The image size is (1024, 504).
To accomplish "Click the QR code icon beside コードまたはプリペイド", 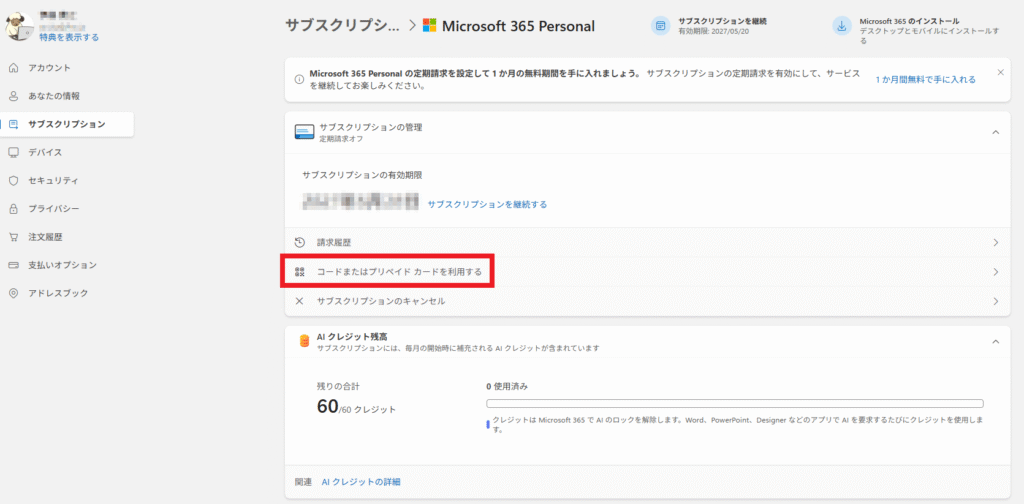I will pyautogui.click(x=300, y=272).
